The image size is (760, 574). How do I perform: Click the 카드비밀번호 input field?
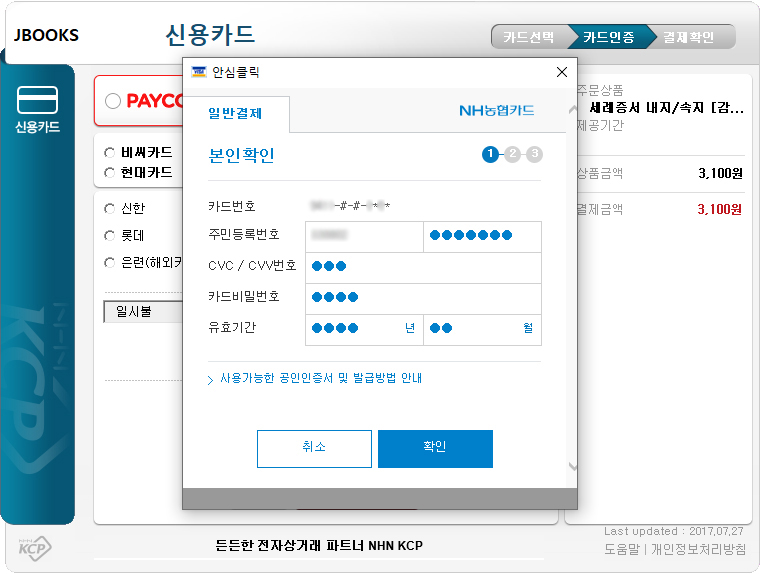[423, 299]
